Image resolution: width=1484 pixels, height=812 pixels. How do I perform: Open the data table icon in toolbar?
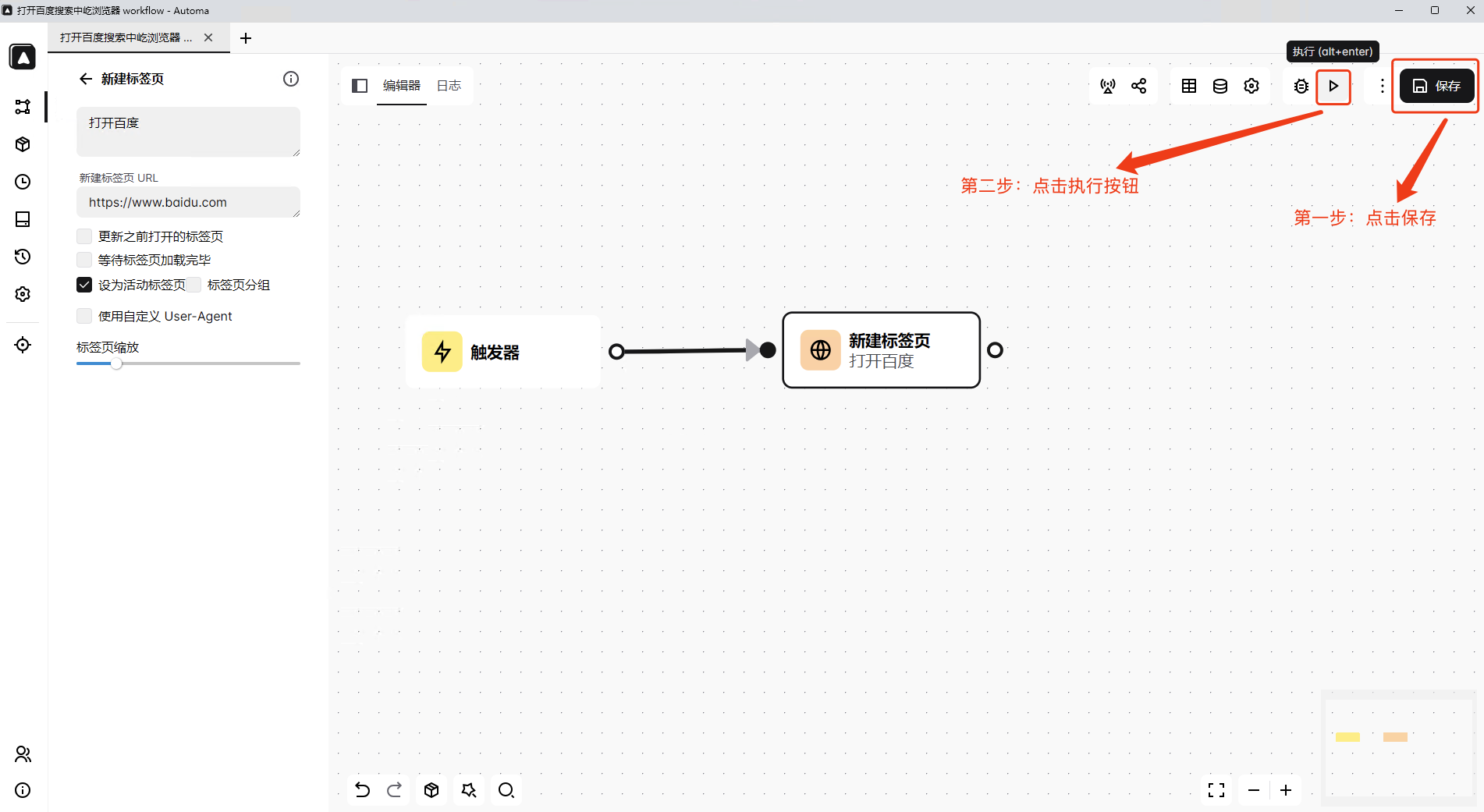(x=1189, y=86)
